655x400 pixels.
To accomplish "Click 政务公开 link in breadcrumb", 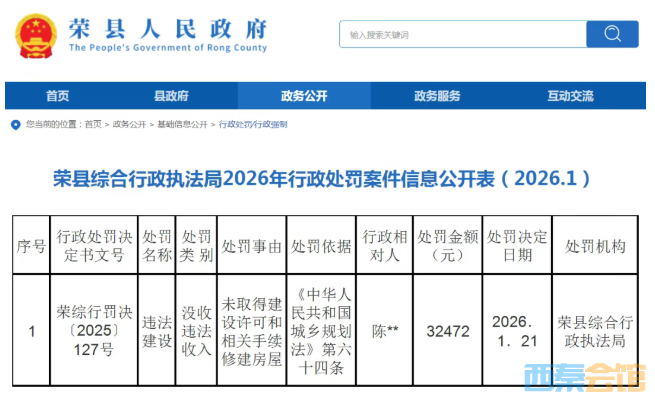I will click(x=128, y=124).
